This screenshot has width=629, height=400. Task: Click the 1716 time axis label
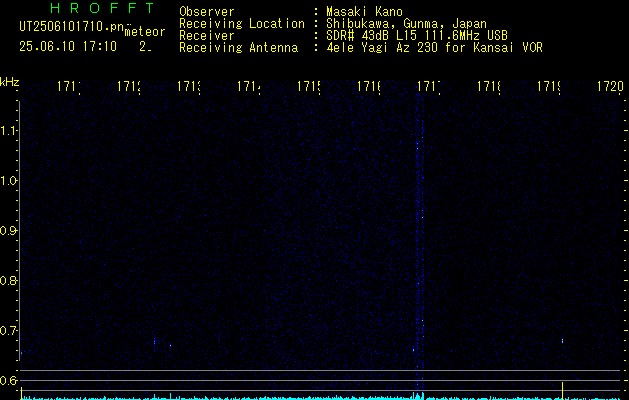tap(369, 86)
